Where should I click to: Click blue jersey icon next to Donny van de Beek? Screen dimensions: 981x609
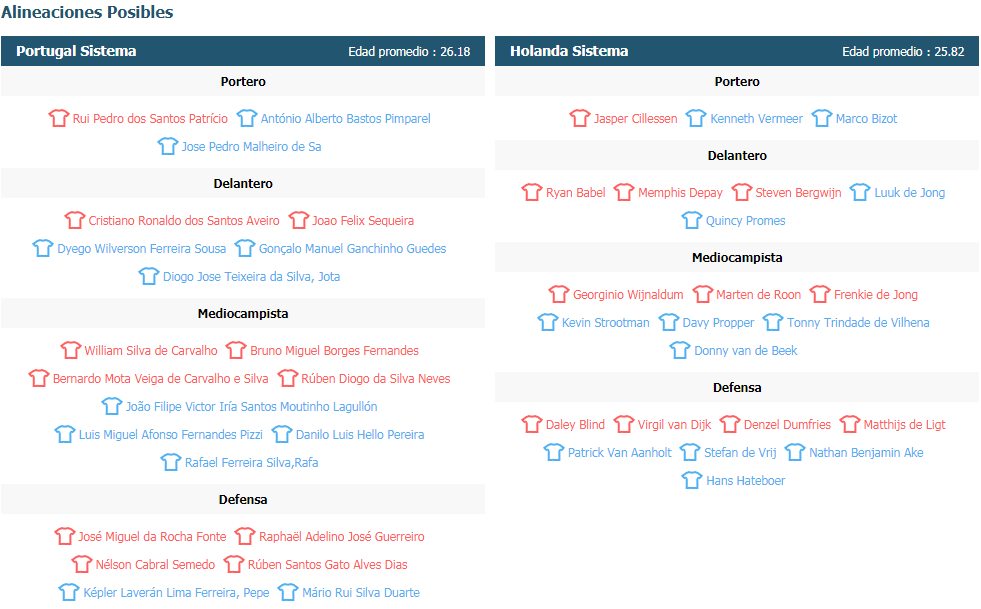pos(679,351)
